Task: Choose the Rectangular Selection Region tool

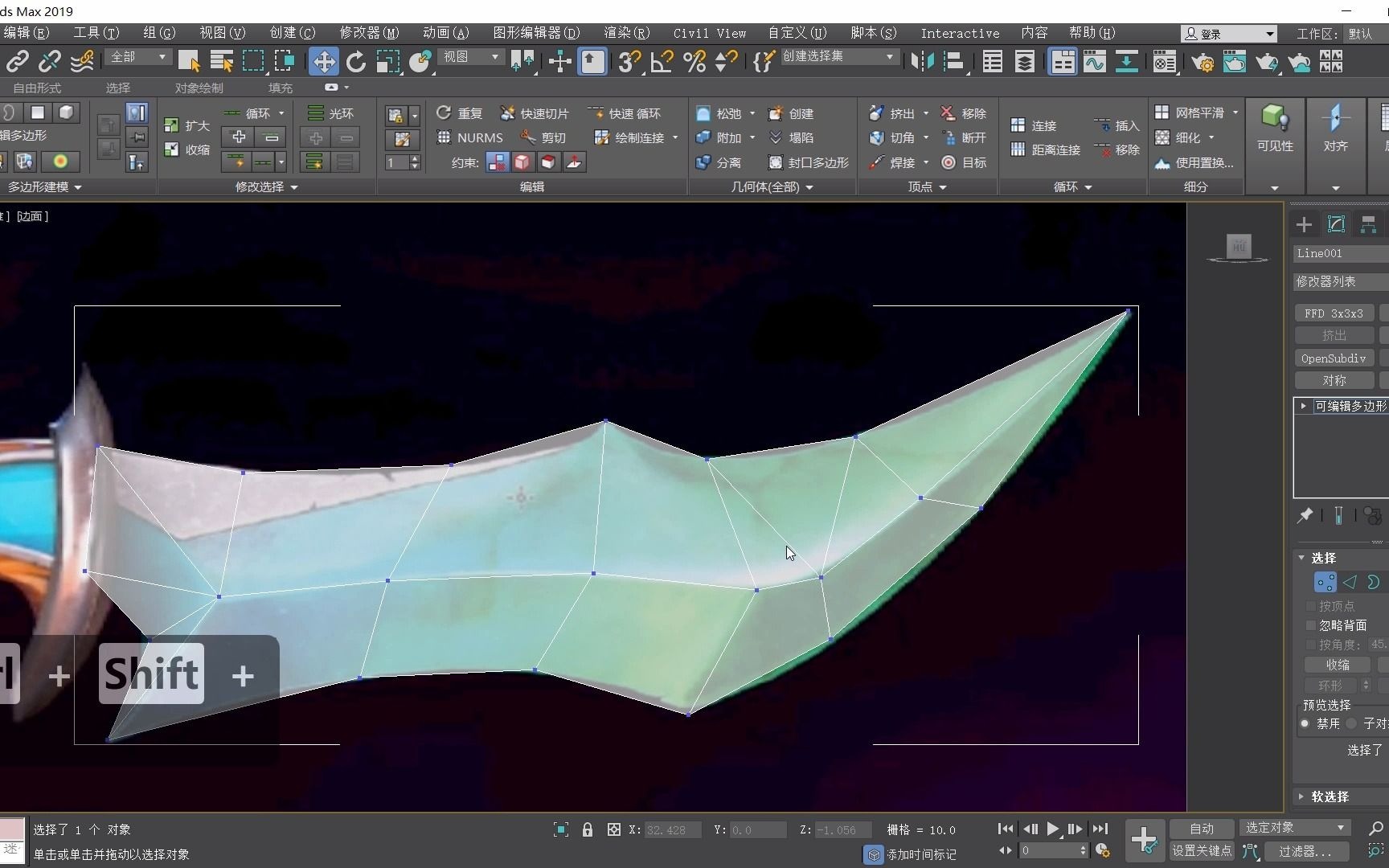Action: click(x=253, y=62)
